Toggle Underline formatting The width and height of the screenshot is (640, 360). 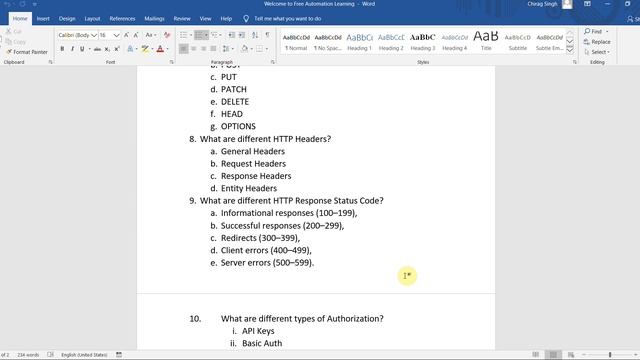coord(82,49)
